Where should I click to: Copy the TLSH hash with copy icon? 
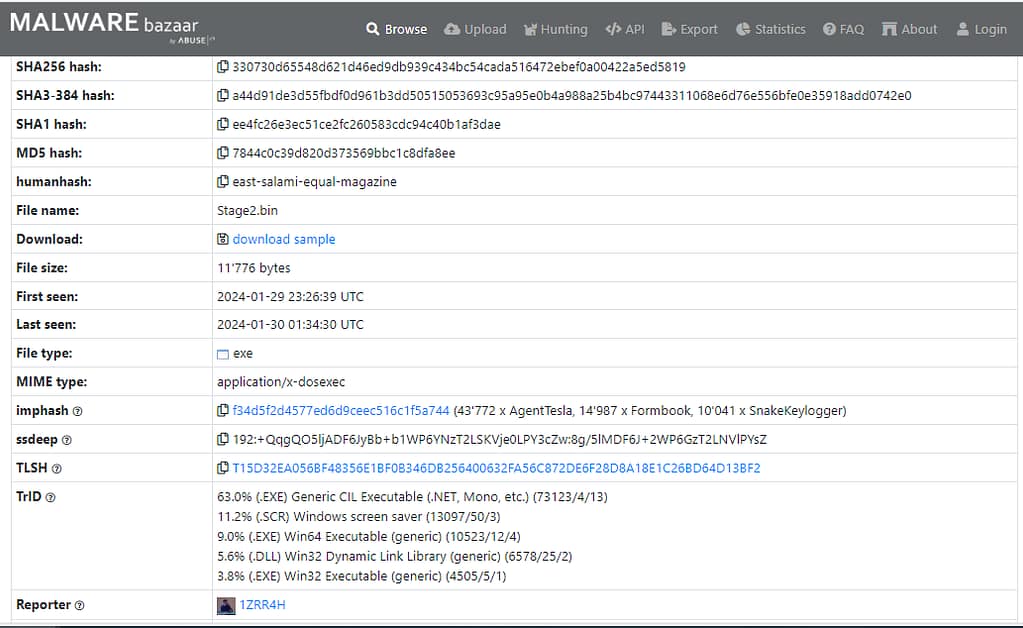(223, 468)
